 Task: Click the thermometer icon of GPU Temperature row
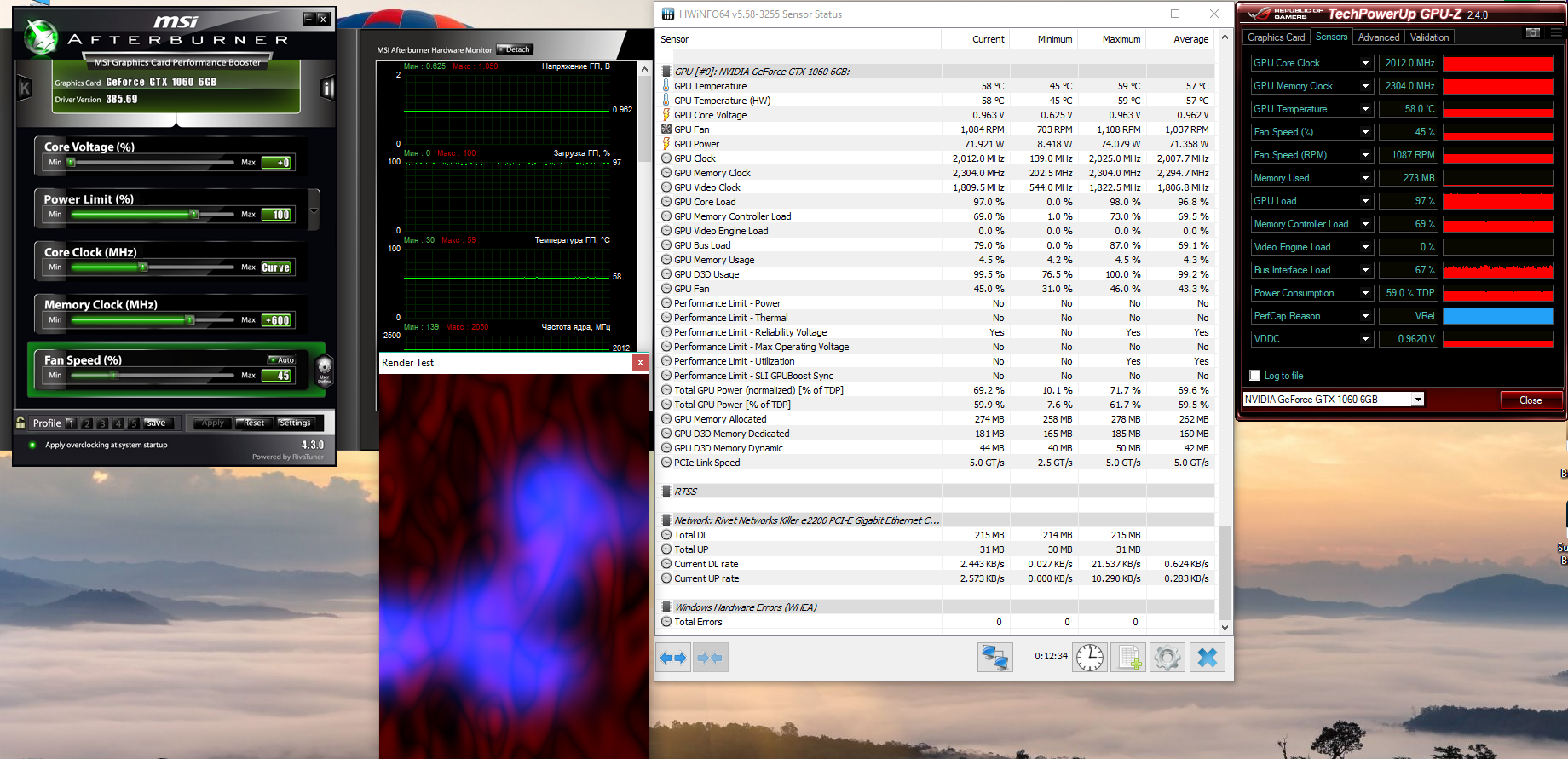coord(666,86)
